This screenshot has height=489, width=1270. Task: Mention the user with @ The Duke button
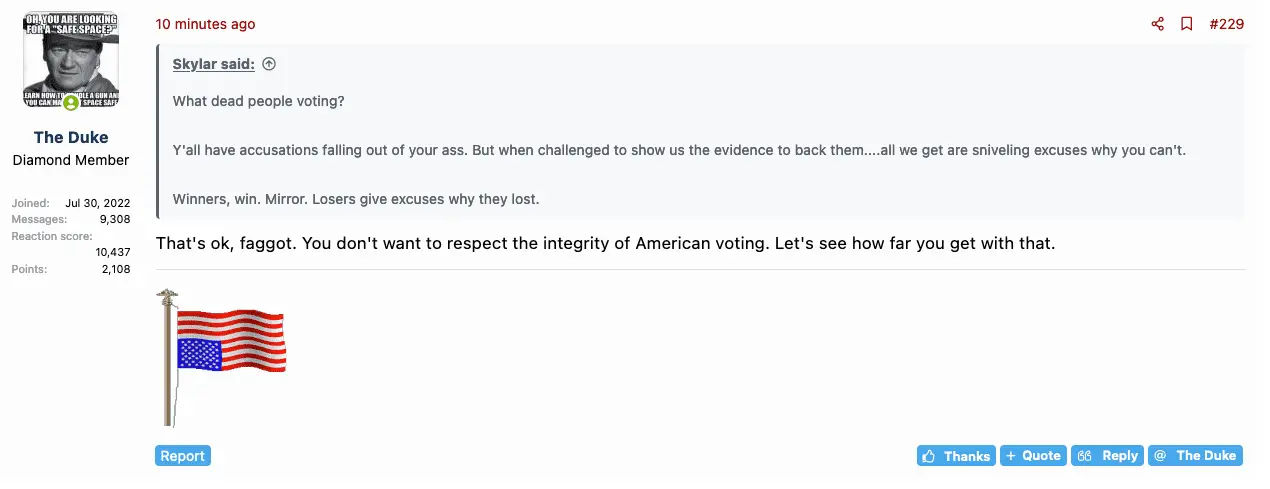pyautogui.click(x=1195, y=456)
